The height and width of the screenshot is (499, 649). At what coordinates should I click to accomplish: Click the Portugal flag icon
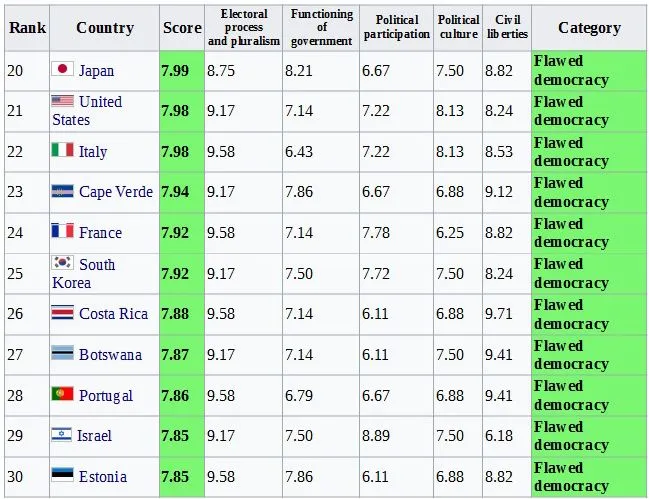[x=63, y=395]
